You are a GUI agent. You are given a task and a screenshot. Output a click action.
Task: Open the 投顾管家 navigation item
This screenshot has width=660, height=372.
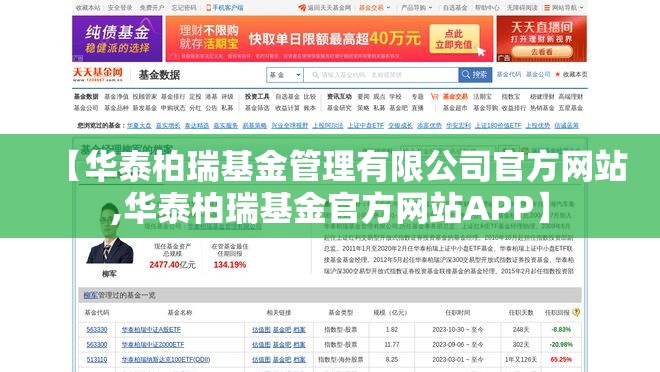tap(144, 97)
